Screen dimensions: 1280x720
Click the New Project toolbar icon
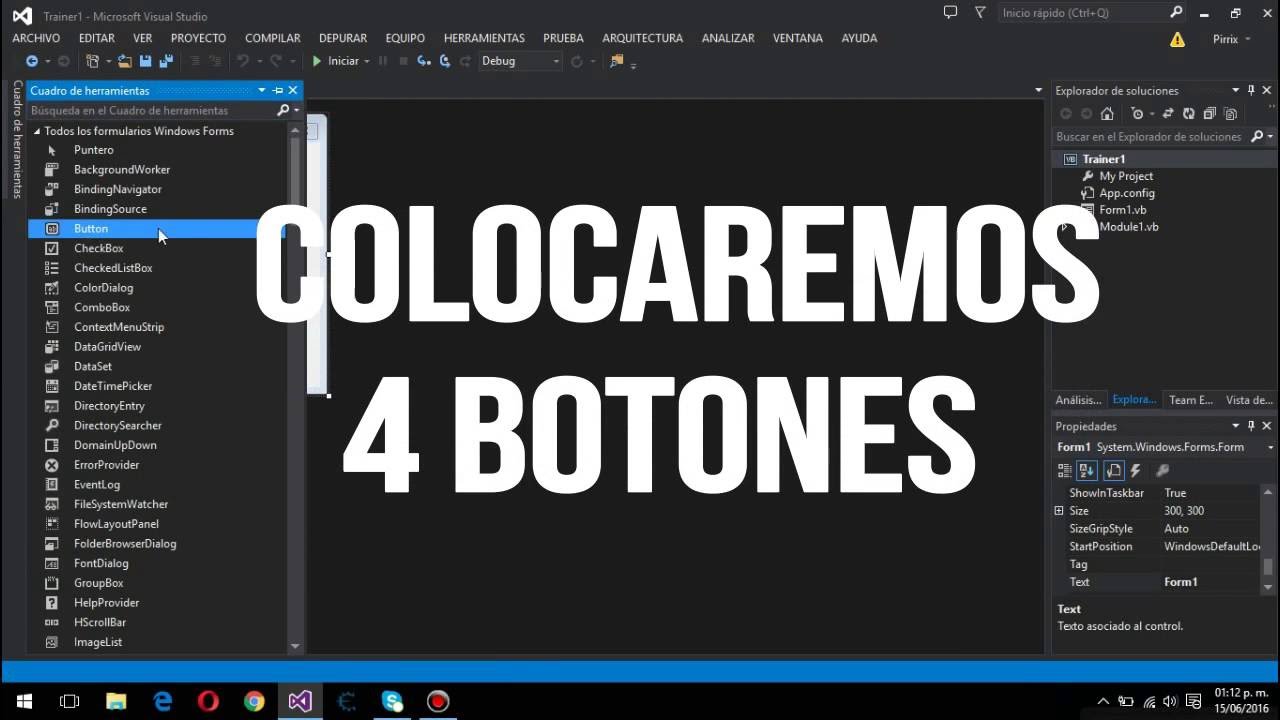[93, 61]
